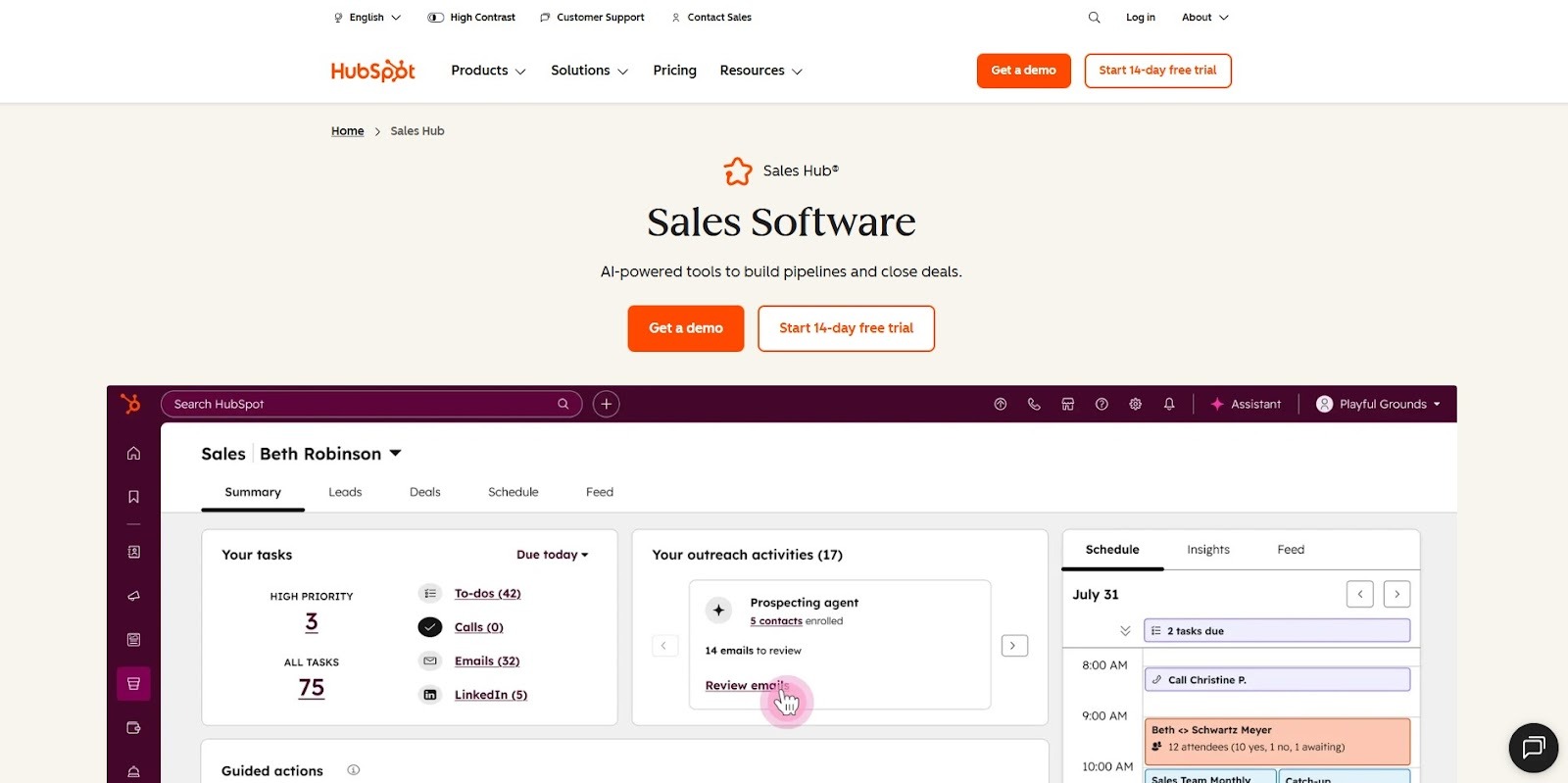Open the 5 contacts enrolled link
The width and height of the screenshot is (1568, 783).
[776, 621]
